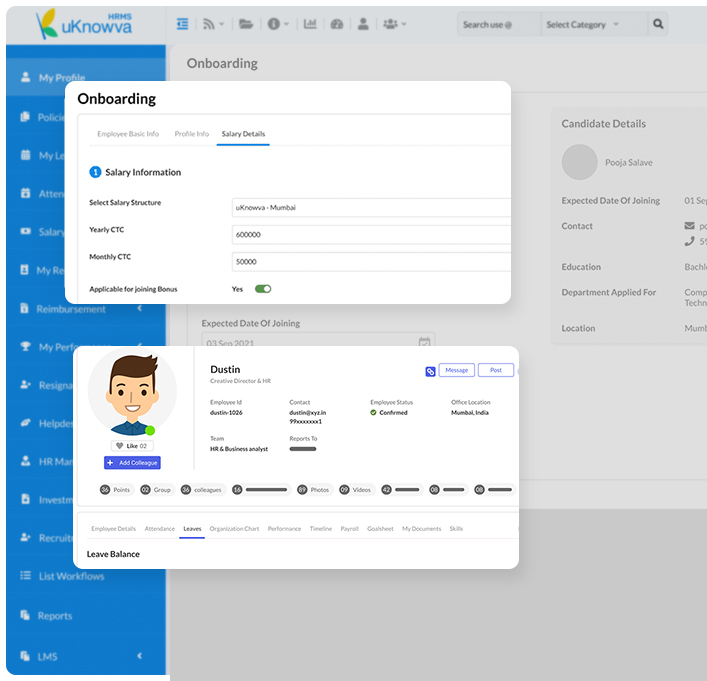Open the Organization Chart tab

tap(234, 528)
